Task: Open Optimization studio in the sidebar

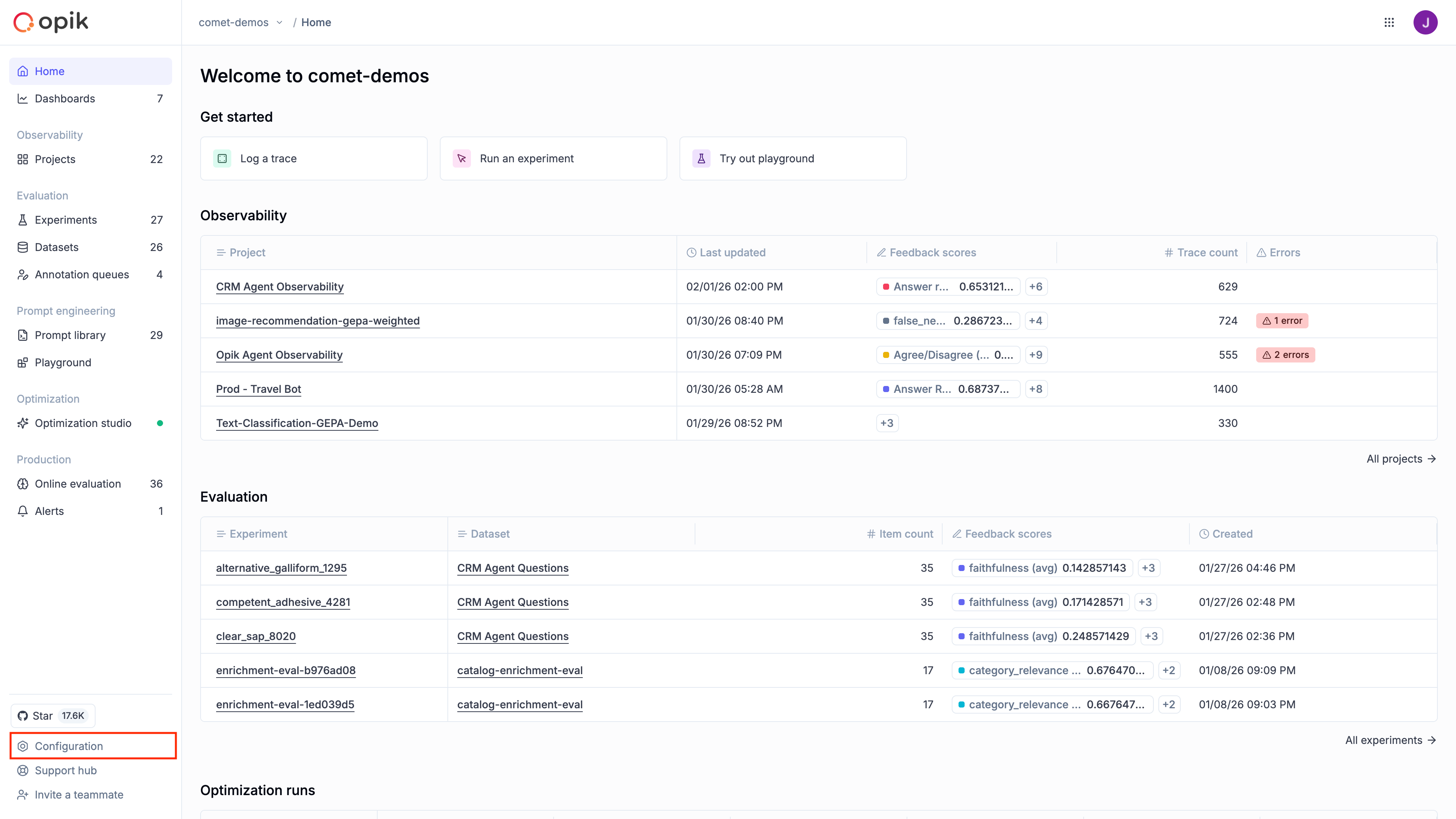Action: tap(83, 423)
